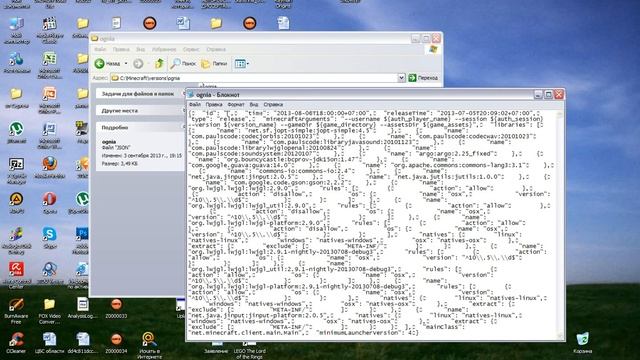This screenshot has width=640, height=360.
Task: Open Файл menu in Explorer window
Action: (100, 49)
